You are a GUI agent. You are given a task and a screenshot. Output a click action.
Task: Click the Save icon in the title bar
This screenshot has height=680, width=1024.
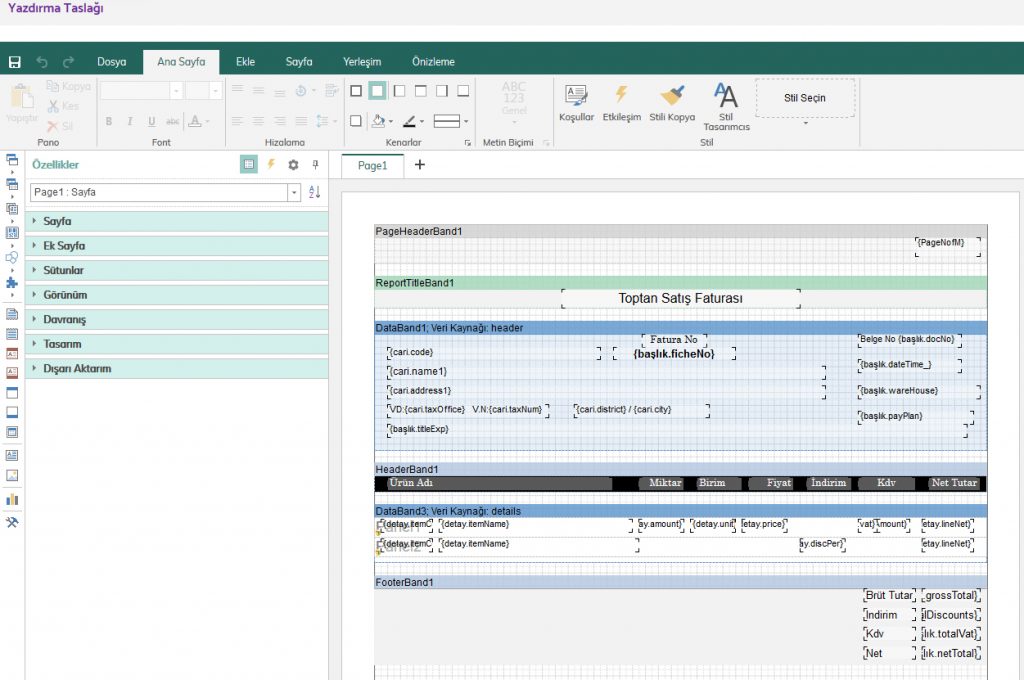click(x=14, y=62)
